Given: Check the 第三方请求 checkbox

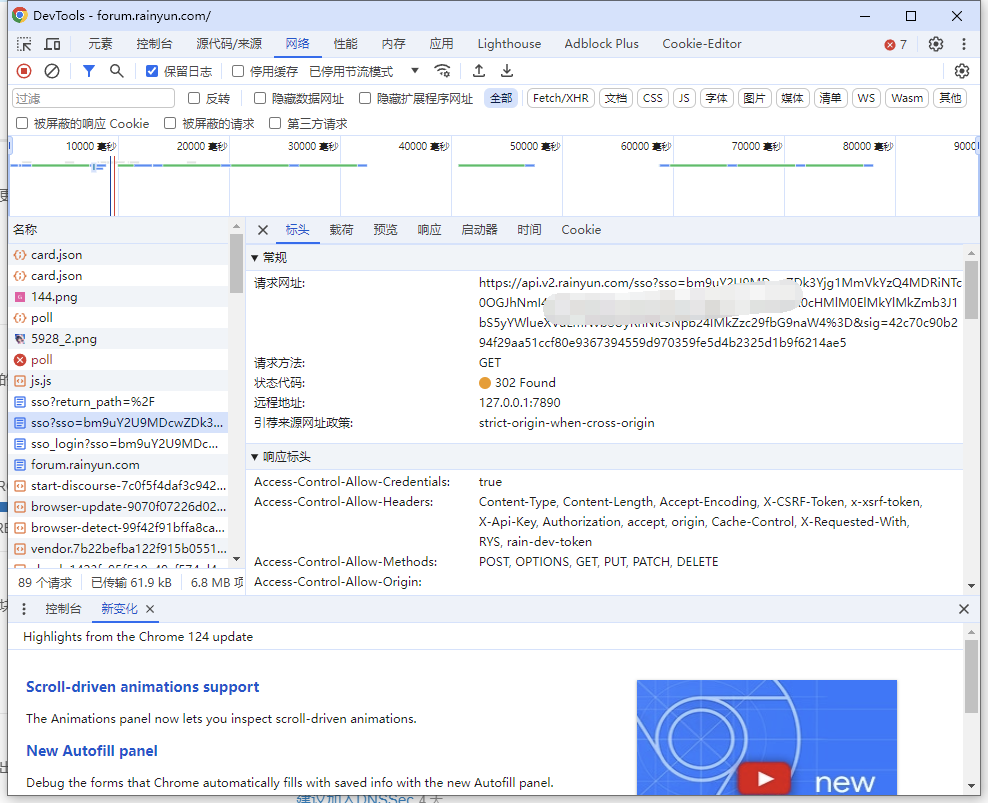Looking at the screenshot, I should tap(275, 124).
